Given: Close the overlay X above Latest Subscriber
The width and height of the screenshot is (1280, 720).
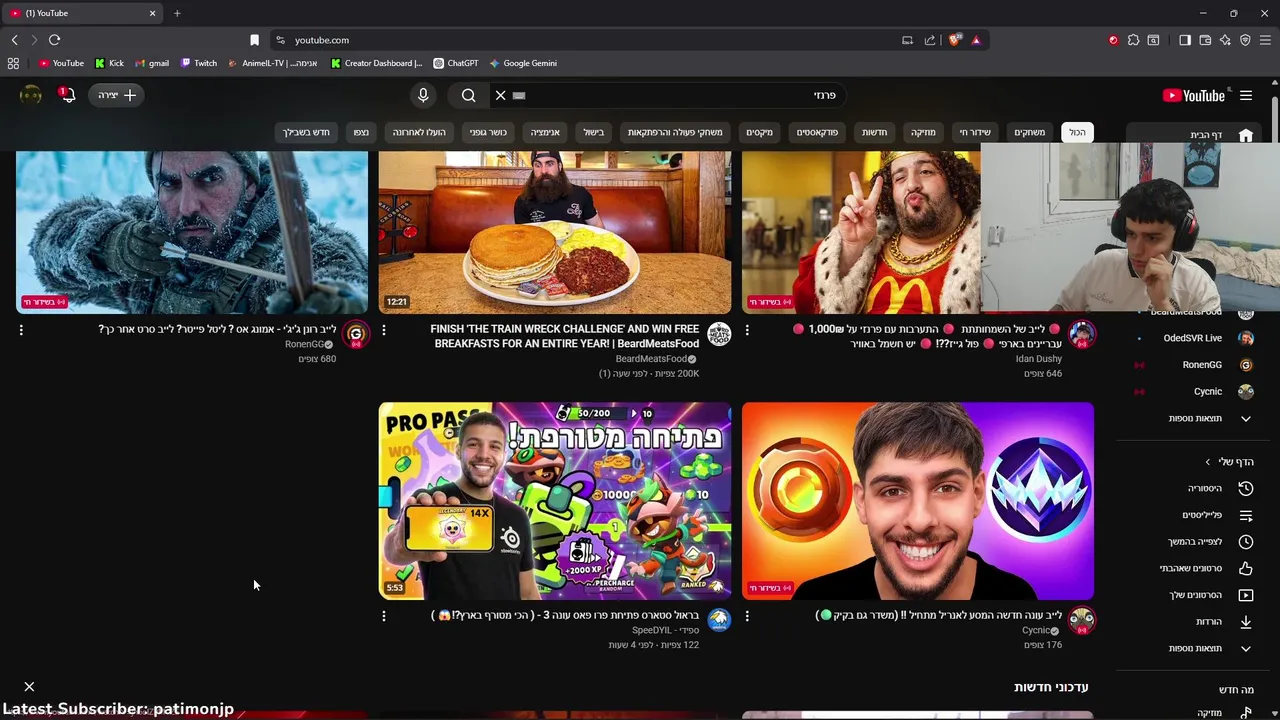Looking at the screenshot, I should [x=29, y=687].
